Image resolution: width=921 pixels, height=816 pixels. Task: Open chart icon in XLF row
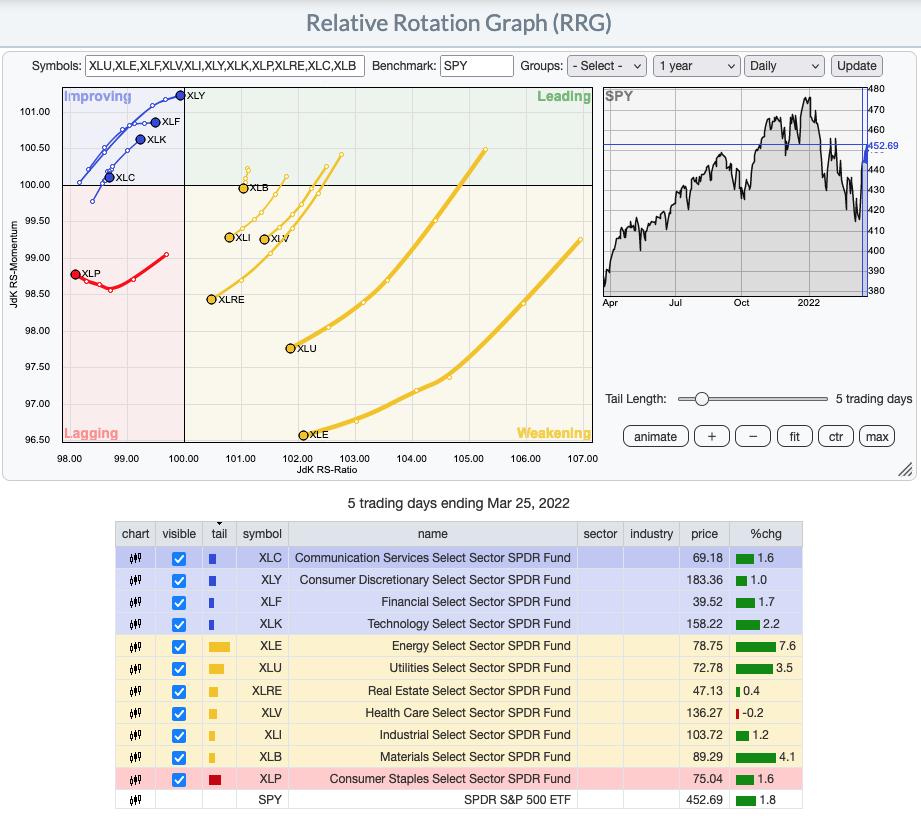(x=136, y=602)
